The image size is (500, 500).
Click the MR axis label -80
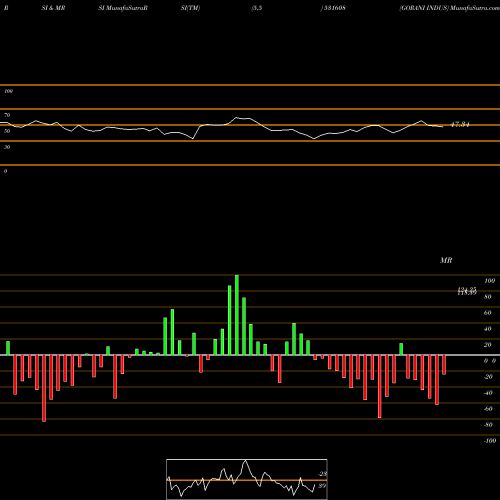(488, 425)
